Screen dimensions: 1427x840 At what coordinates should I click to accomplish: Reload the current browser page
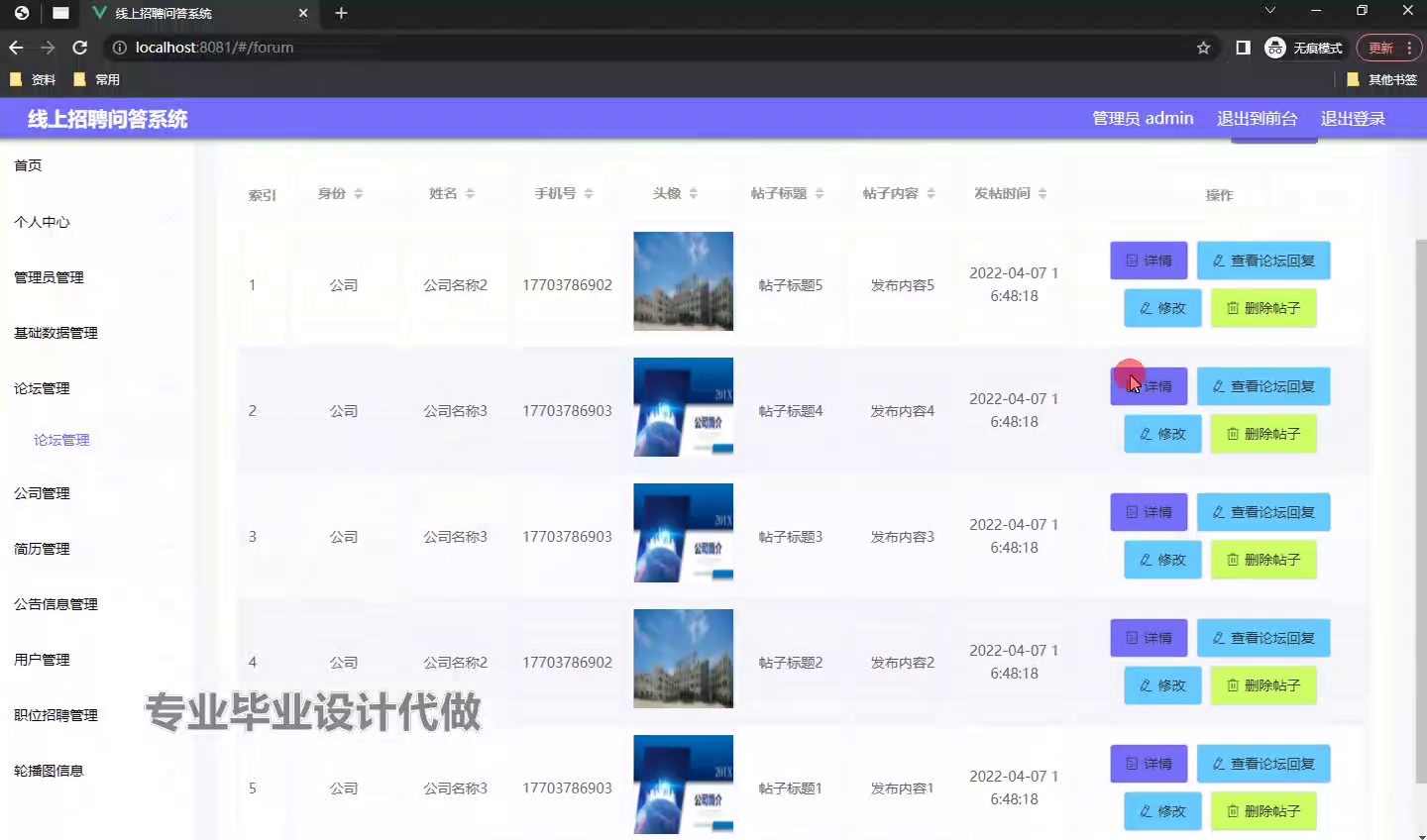point(80,48)
